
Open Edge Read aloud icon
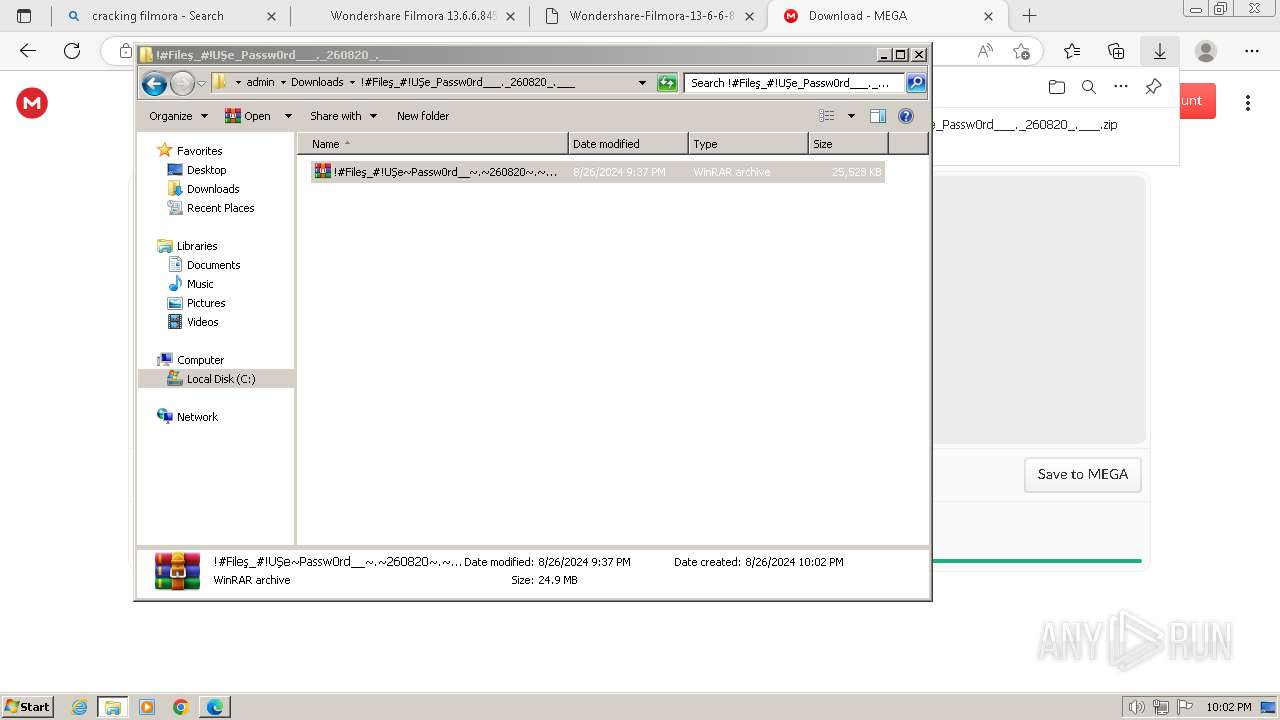tap(986, 51)
